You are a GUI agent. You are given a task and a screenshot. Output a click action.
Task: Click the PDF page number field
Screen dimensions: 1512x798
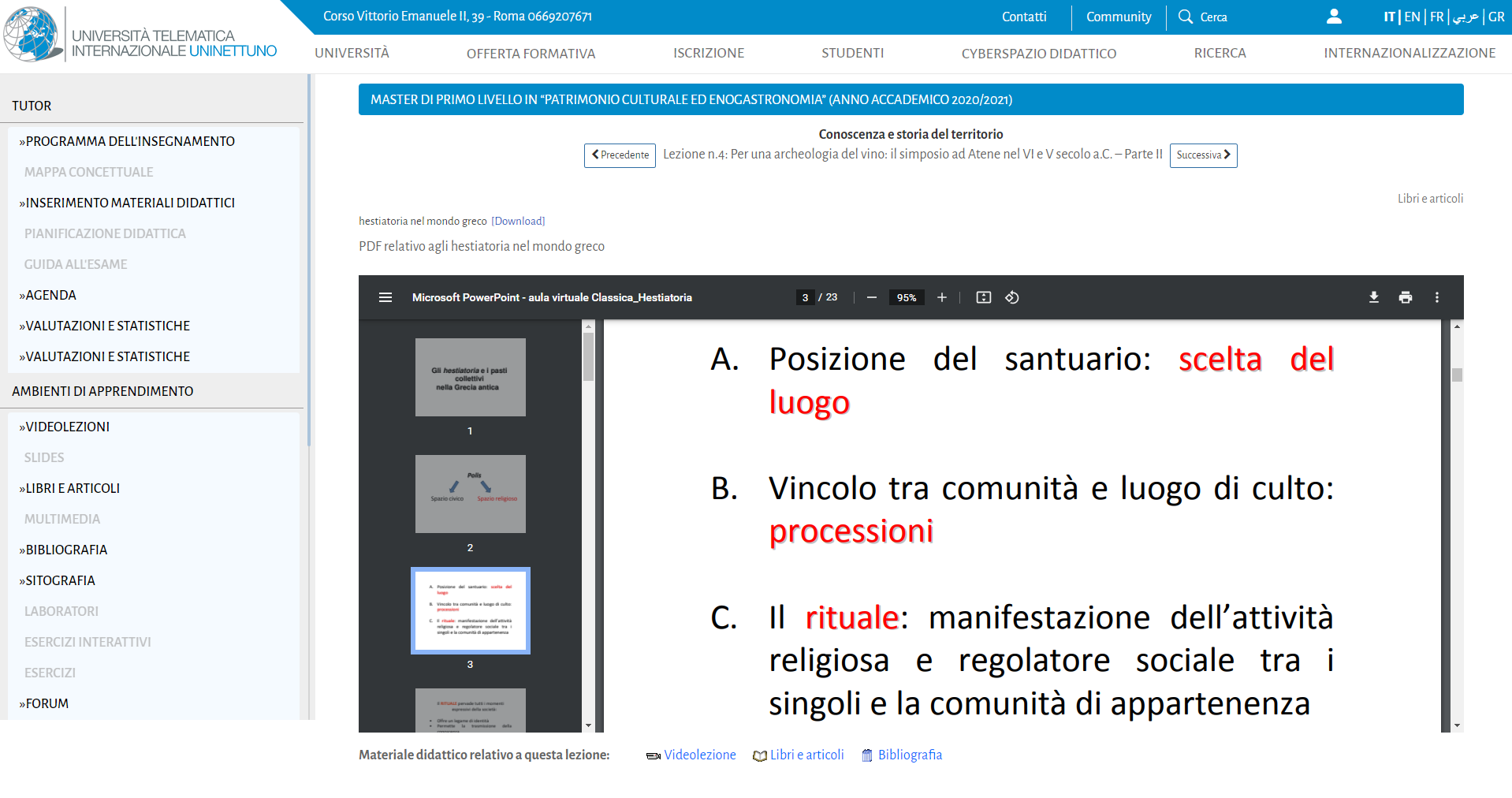tap(805, 297)
